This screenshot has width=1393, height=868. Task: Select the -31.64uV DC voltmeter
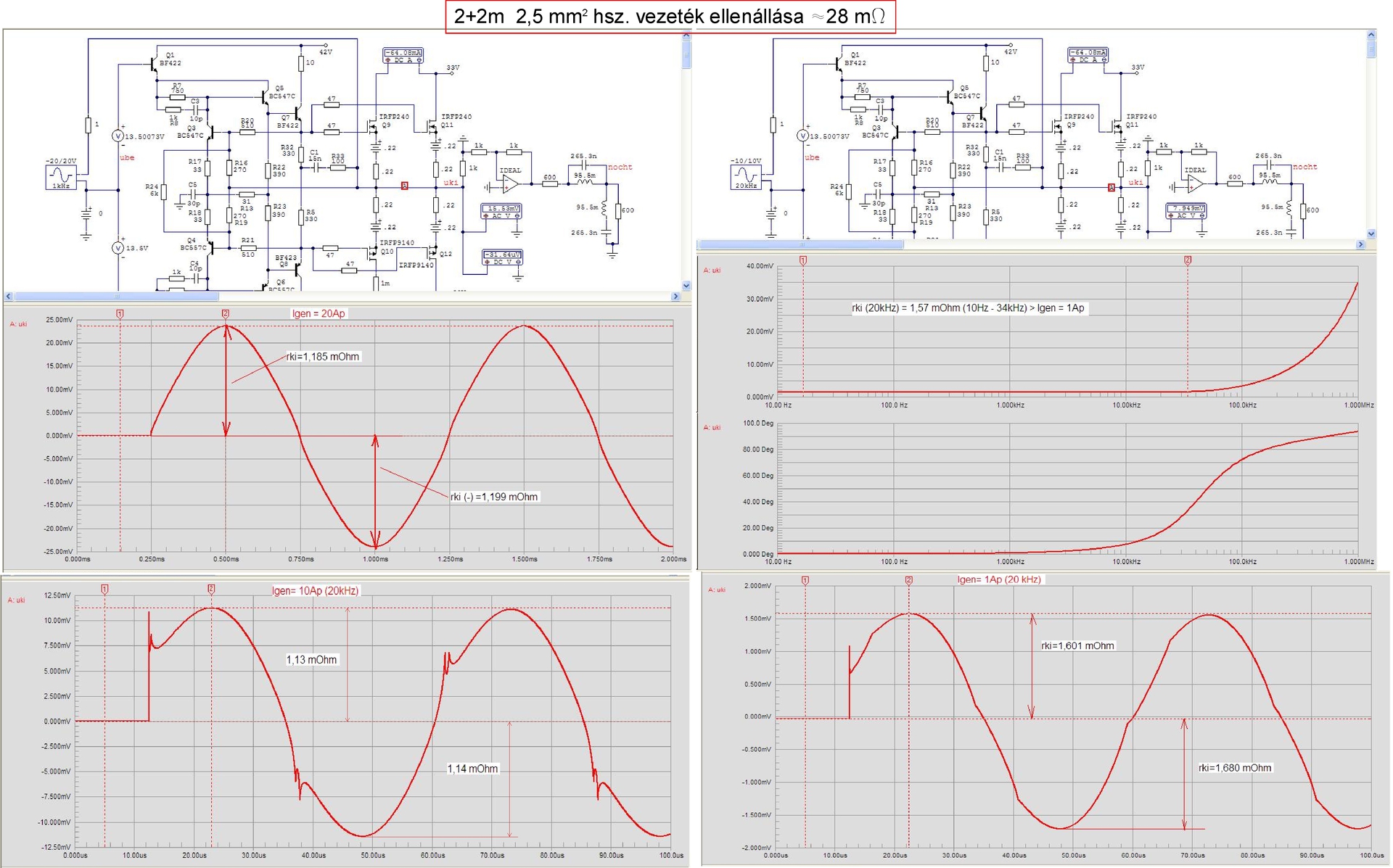(x=502, y=257)
